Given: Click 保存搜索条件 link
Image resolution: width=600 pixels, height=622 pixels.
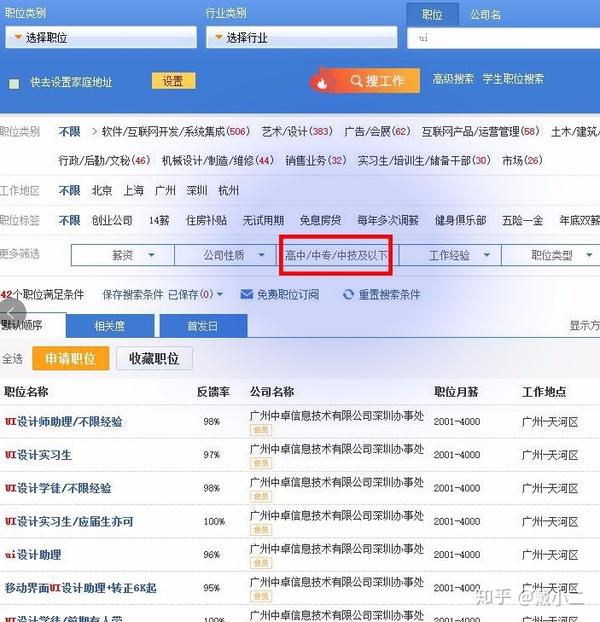Looking at the screenshot, I should click(133, 294).
